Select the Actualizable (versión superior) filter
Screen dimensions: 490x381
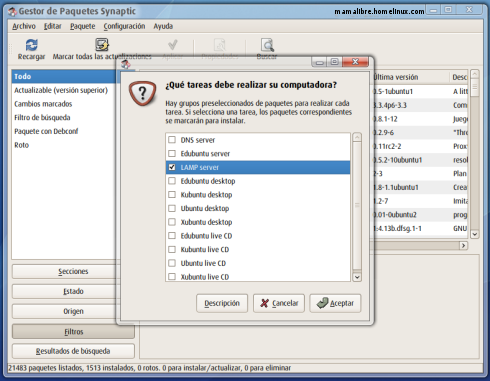61,90
